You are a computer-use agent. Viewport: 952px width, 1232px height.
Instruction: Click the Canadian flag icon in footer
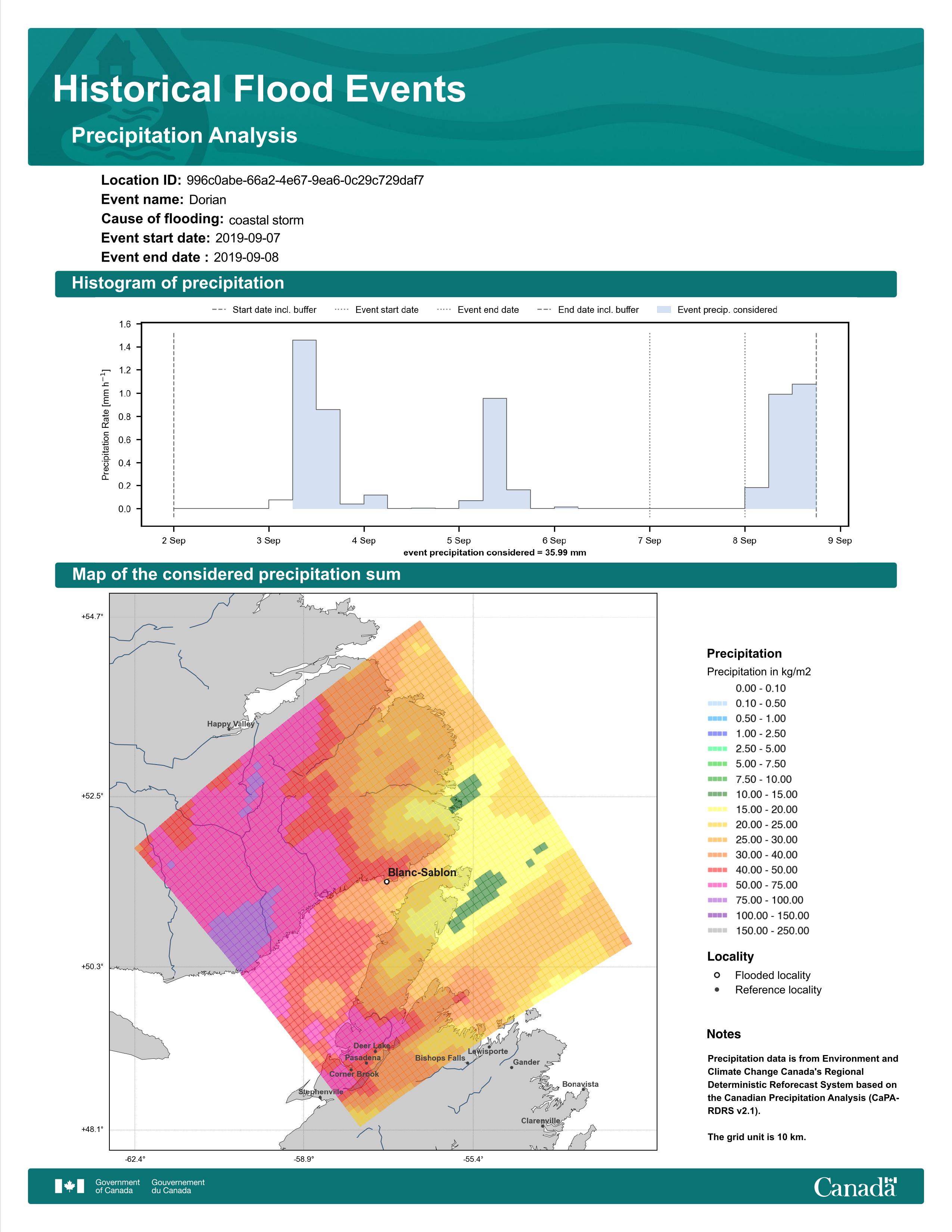69,1186
